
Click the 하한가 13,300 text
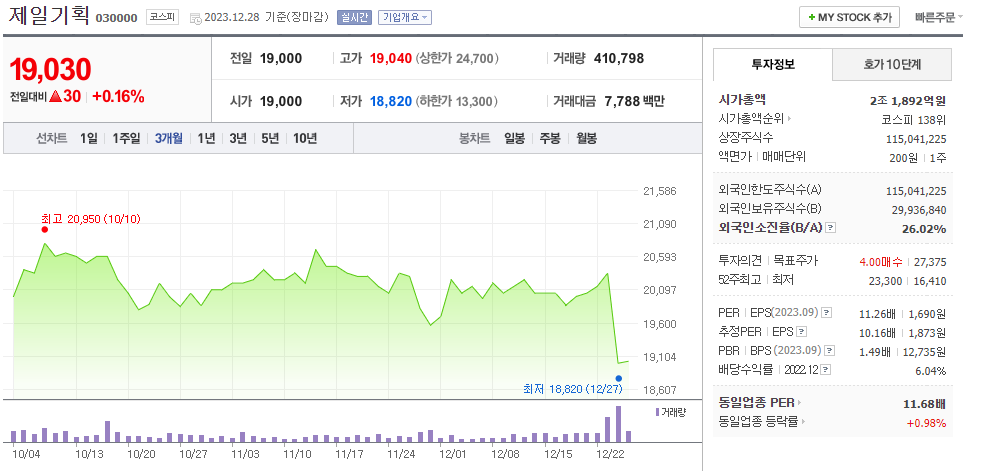coord(457,101)
